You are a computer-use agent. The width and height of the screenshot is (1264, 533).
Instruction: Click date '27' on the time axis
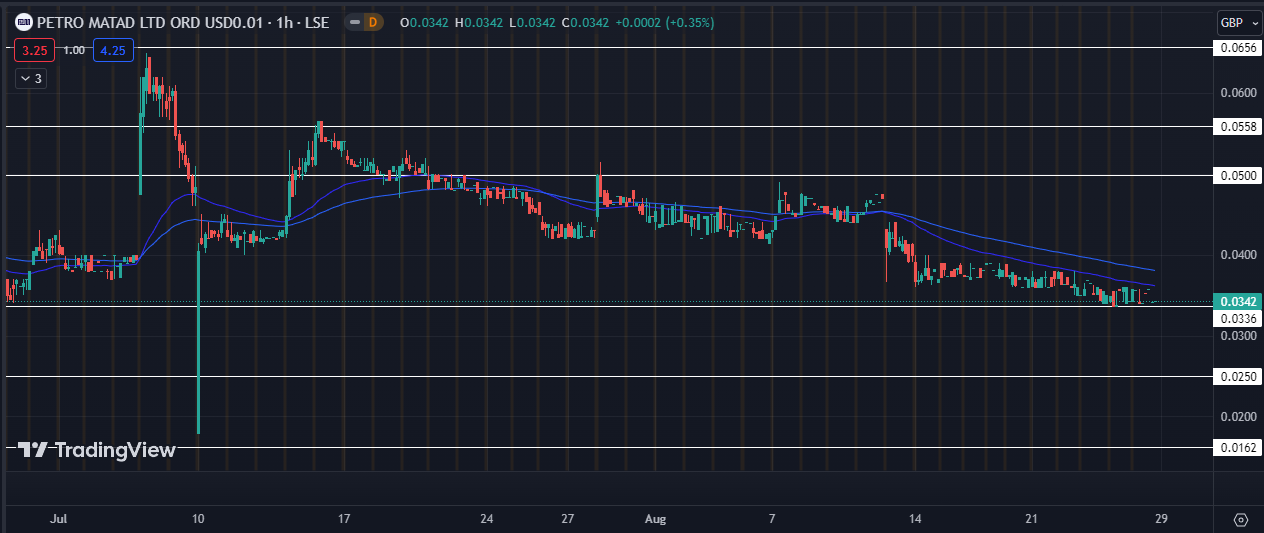(x=567, y=519)
